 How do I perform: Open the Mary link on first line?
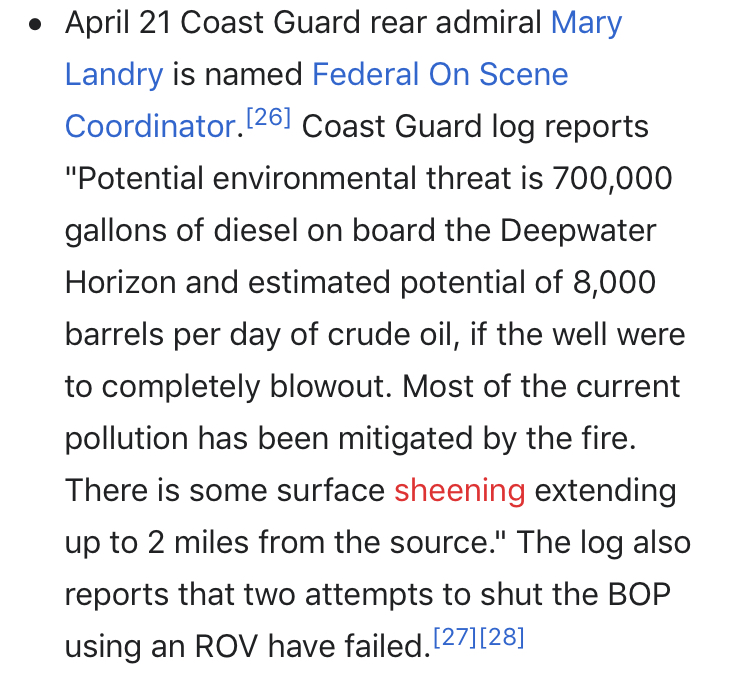coord(586,24)
